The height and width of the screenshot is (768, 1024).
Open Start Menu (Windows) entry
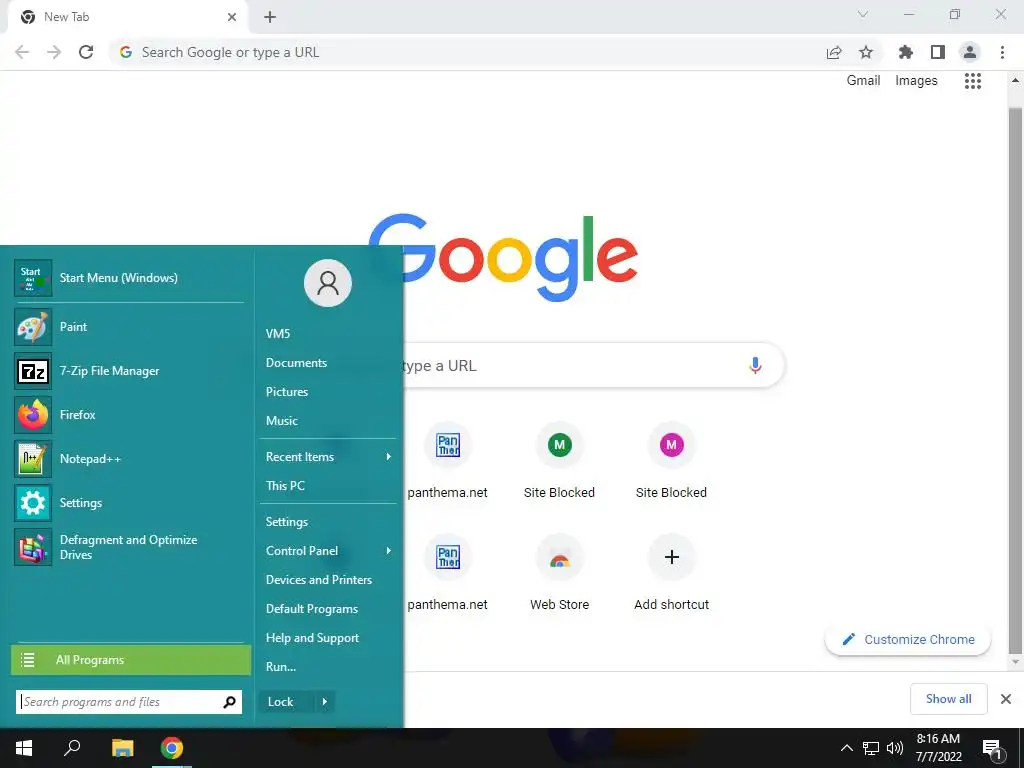click(x=129, y=278)
